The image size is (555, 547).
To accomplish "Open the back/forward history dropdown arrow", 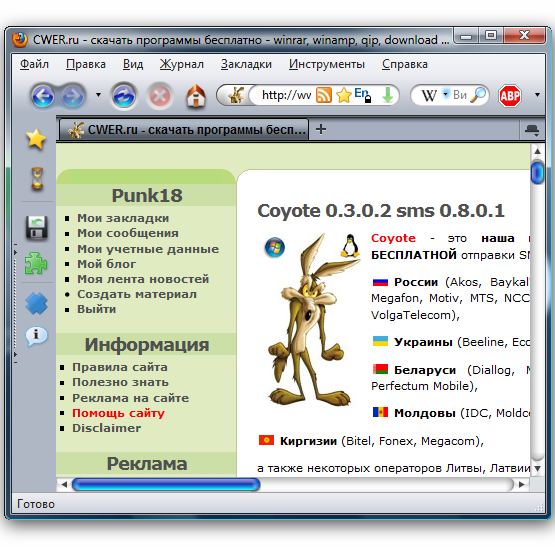I will point(98,95).
